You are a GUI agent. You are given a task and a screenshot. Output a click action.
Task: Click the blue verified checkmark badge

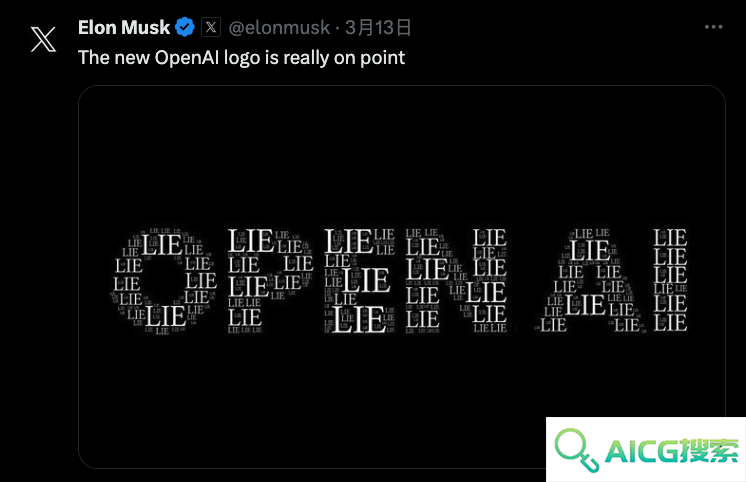click(185, 27)
